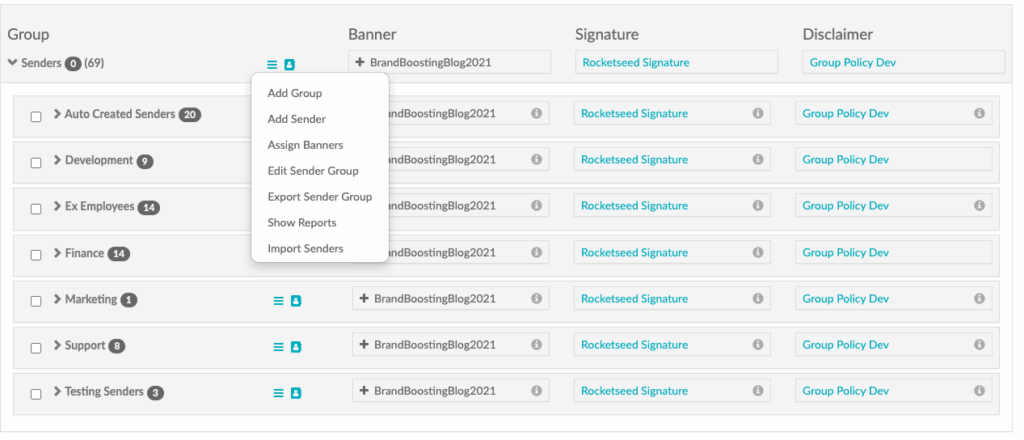Click info icon beside Ex Employees disclaimer

pyautogui.click(x=979, y=206)
